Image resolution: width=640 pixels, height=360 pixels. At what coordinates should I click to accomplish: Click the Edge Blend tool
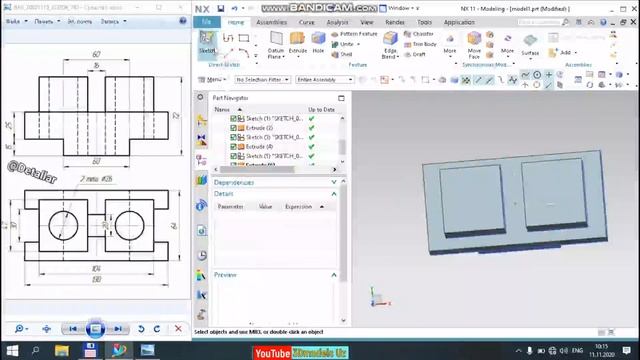coord(390,45)
